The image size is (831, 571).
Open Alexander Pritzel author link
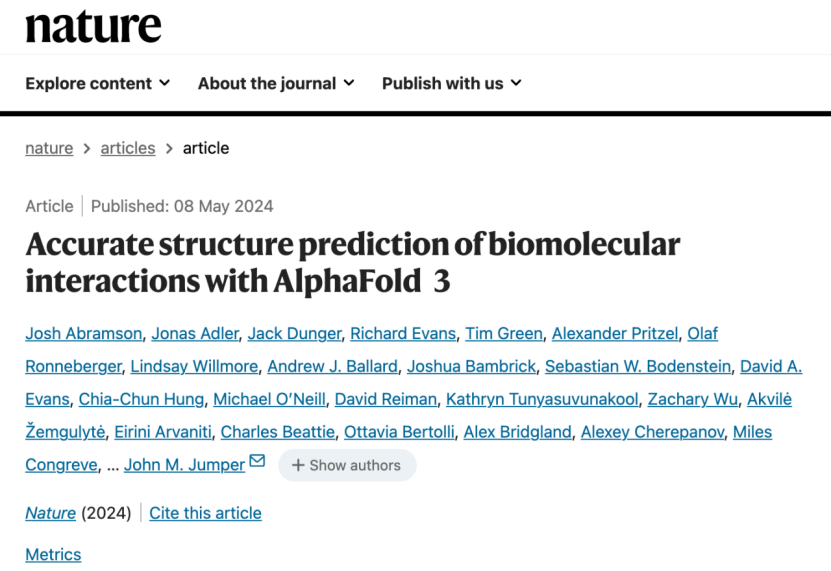coord(615,333)
